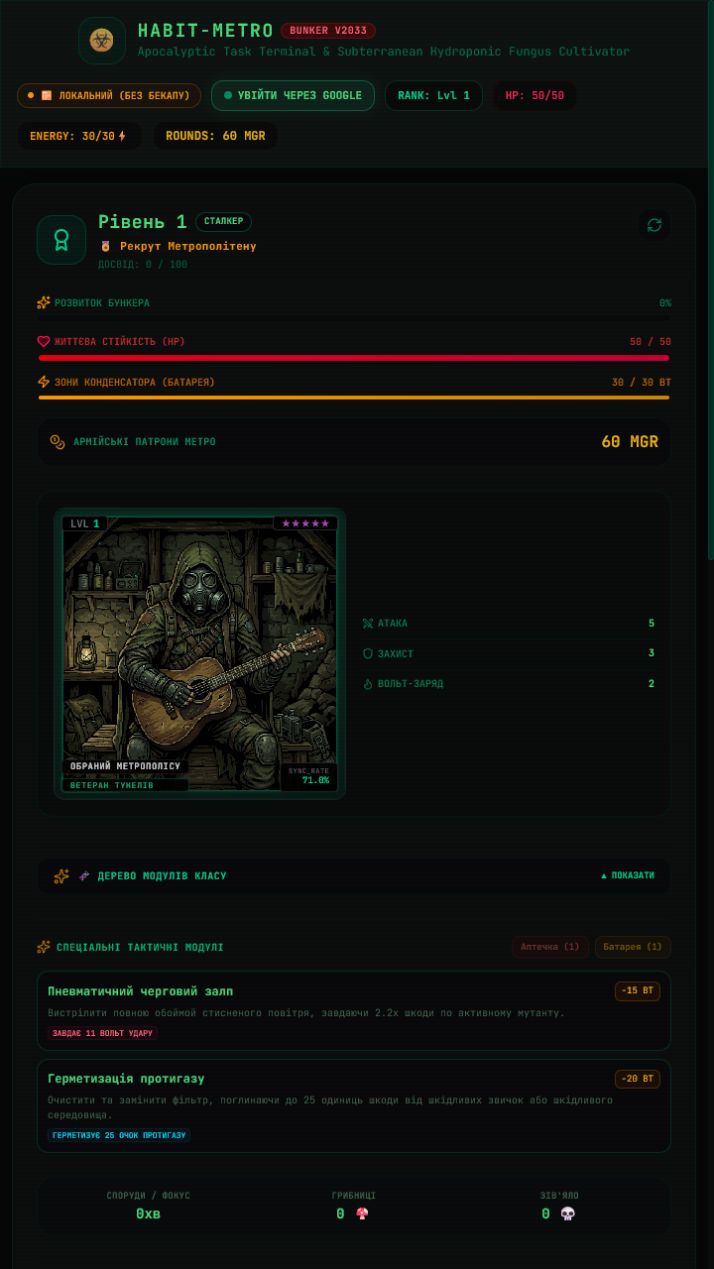Click the 60 MGR balance value

point(629,442)
